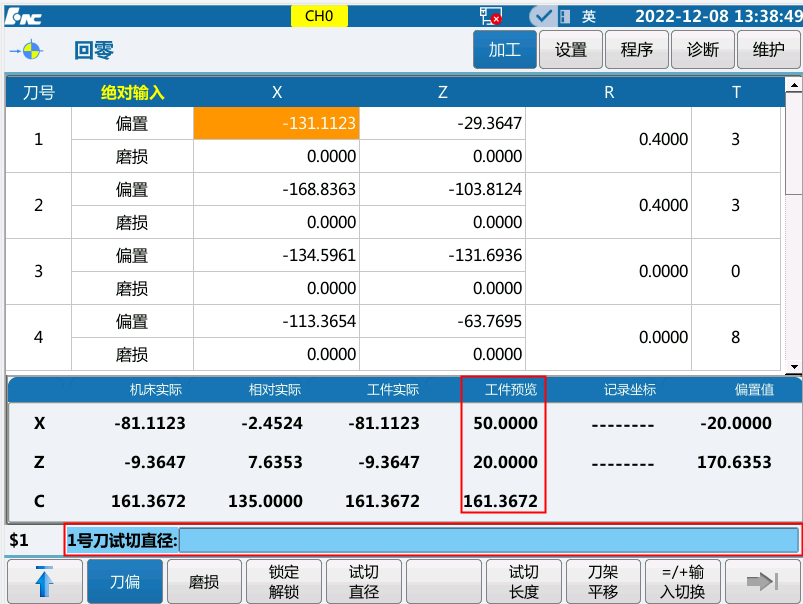This screenshot has width=803, height=604.
Task: Click the 记录坐标 recorded coordinate column header
Action: coord(630,390)
